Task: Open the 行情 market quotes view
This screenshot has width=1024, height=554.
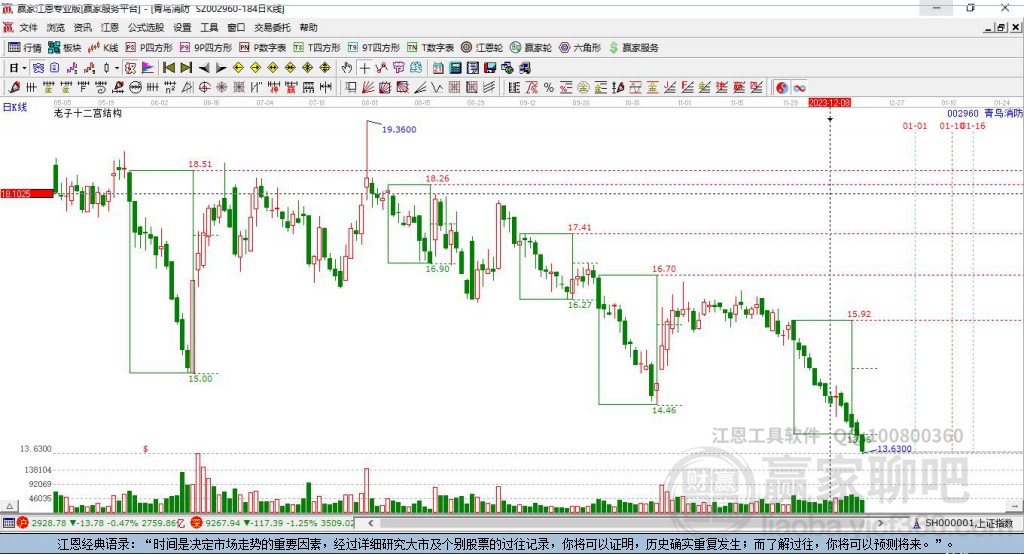Action: [x=25, y=48]
